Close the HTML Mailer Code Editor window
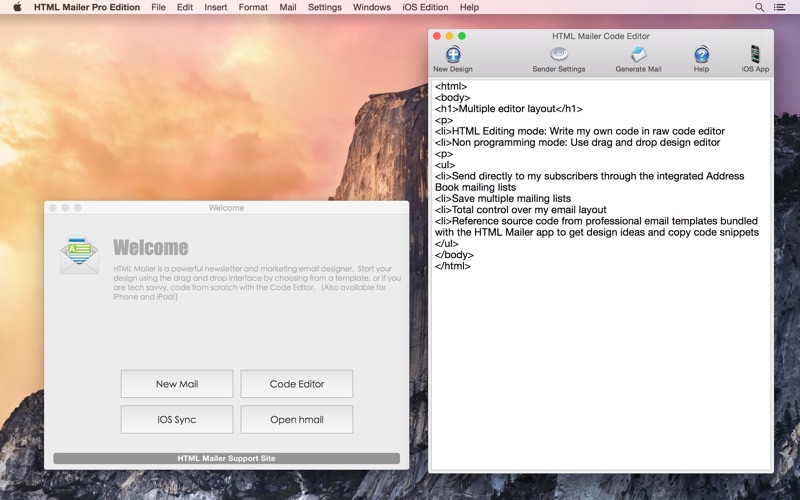This screenshot has width=800, height=500. (x=437, y=36)
